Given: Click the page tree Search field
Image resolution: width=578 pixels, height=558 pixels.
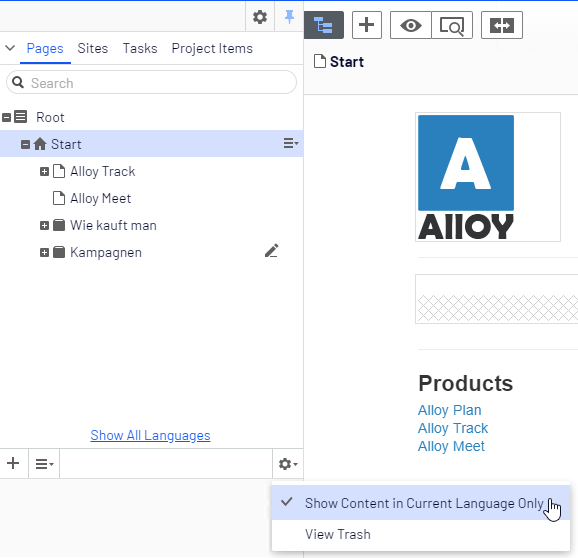Looking at the screenshot, I should click(x=152, y=83).
